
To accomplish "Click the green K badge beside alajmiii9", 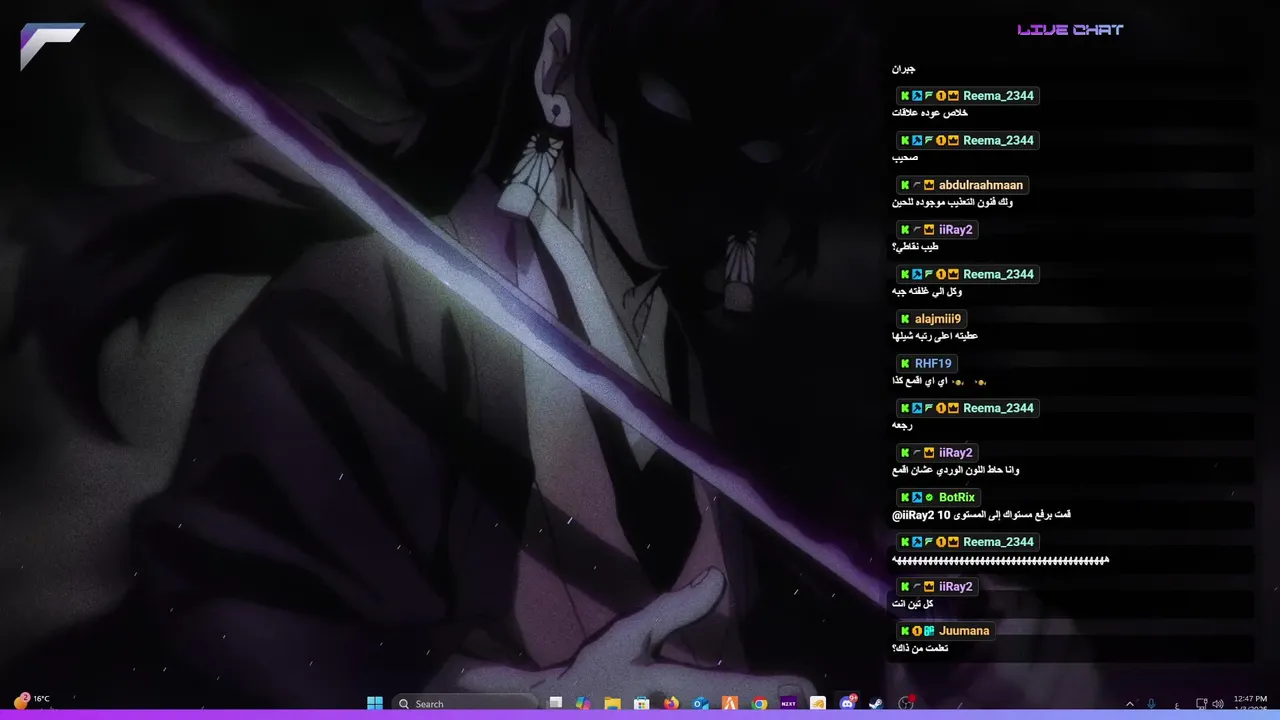I will click(x=905, y=319).
